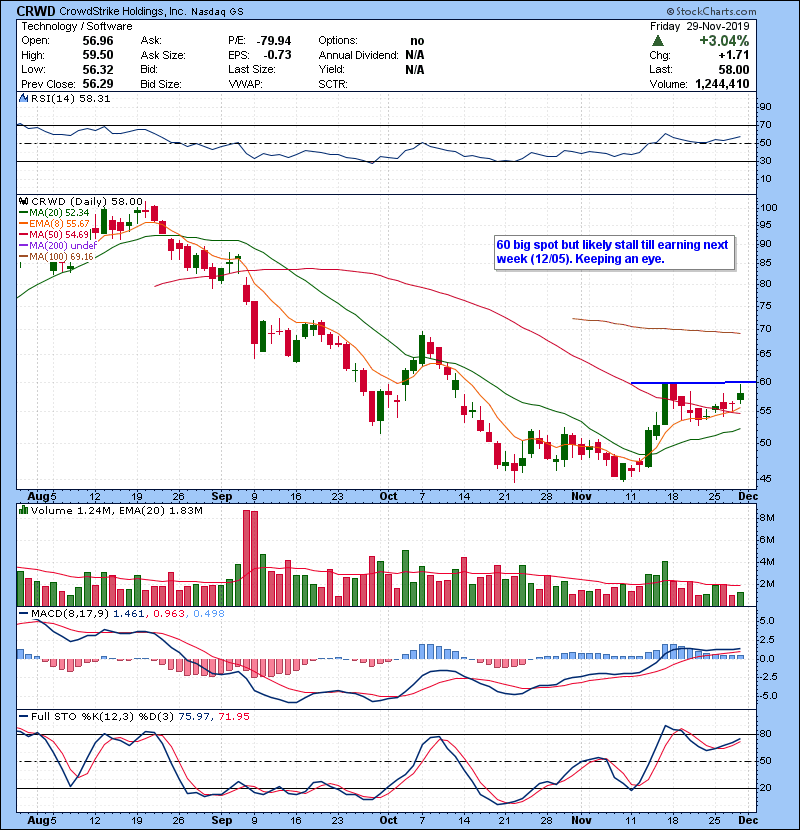This screenshot has height=830, width=800.
Task: Click the Prev Close value 56.29
Action: tap(98, 84)
